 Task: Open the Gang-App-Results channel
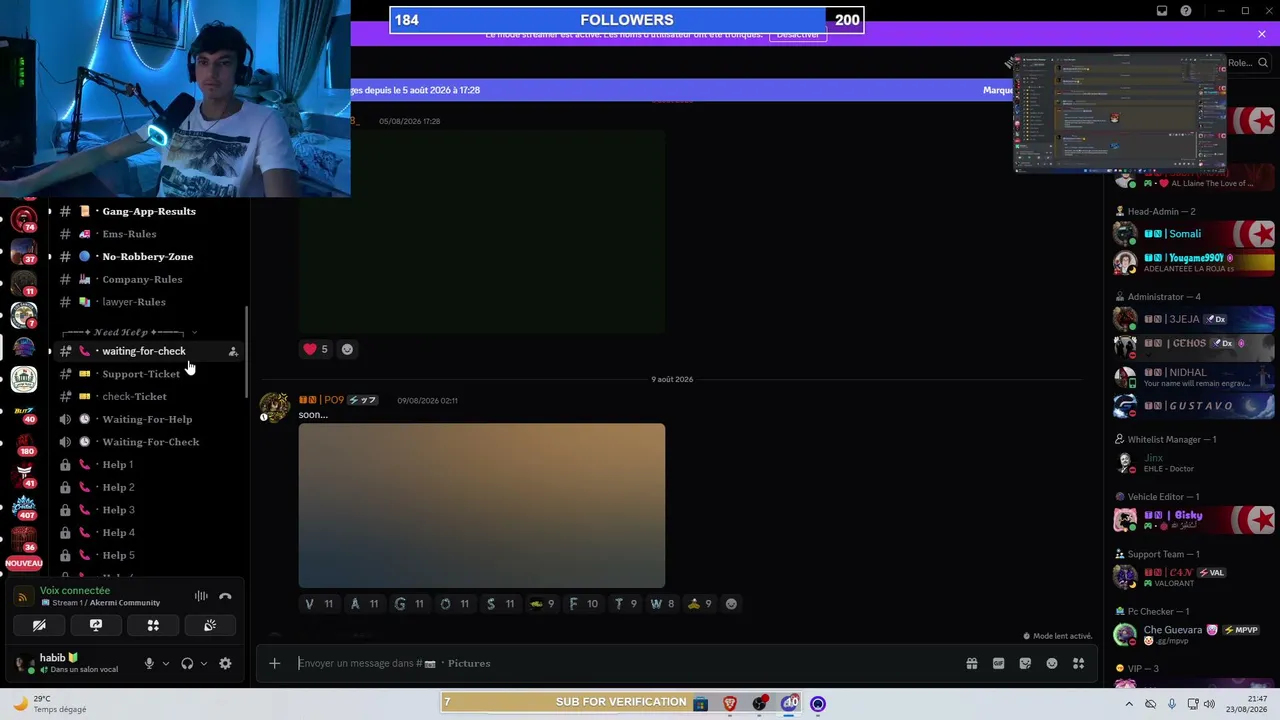click(148, 211)
